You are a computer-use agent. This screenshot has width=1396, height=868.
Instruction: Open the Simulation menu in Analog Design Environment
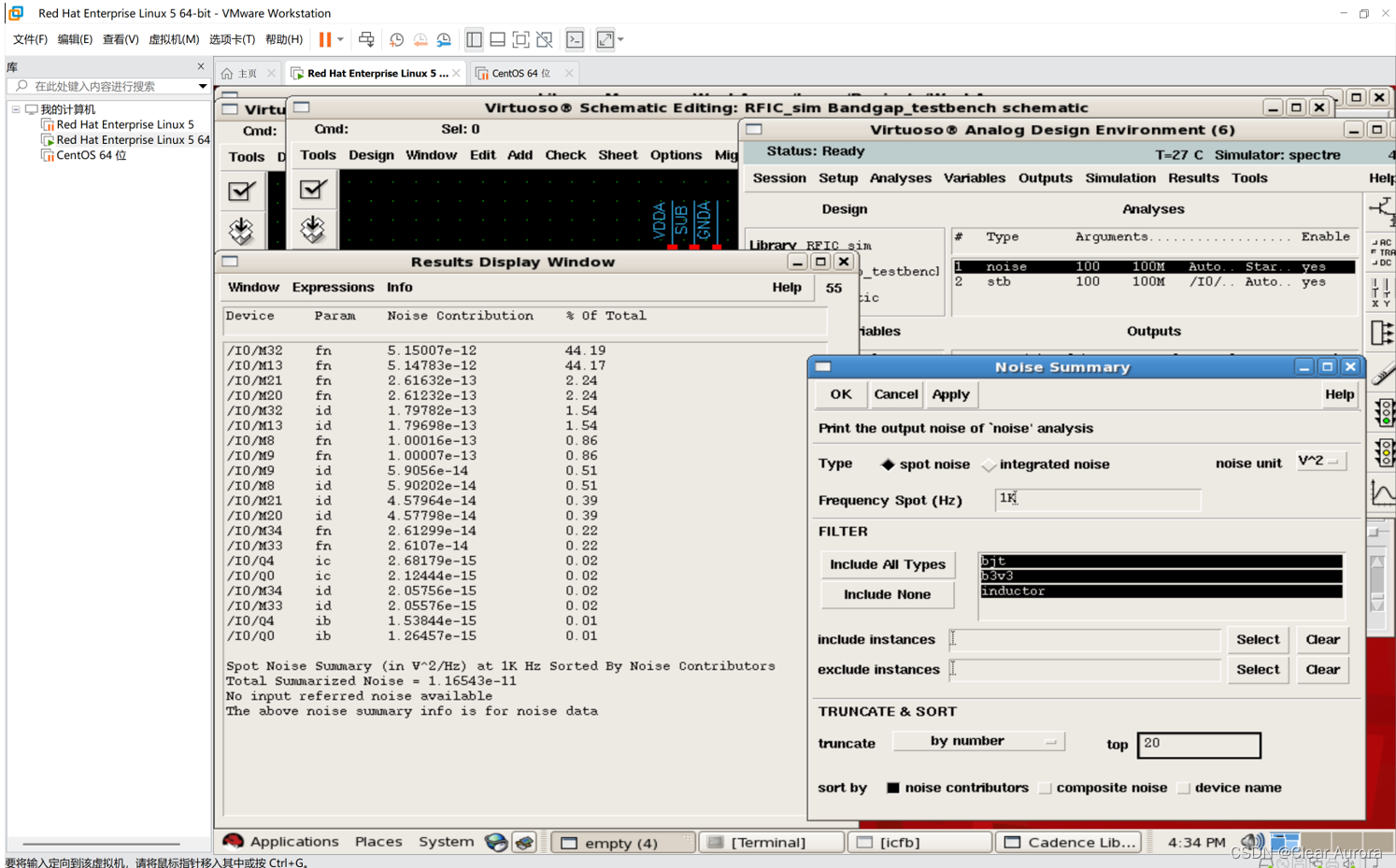tap(1120, 178)
